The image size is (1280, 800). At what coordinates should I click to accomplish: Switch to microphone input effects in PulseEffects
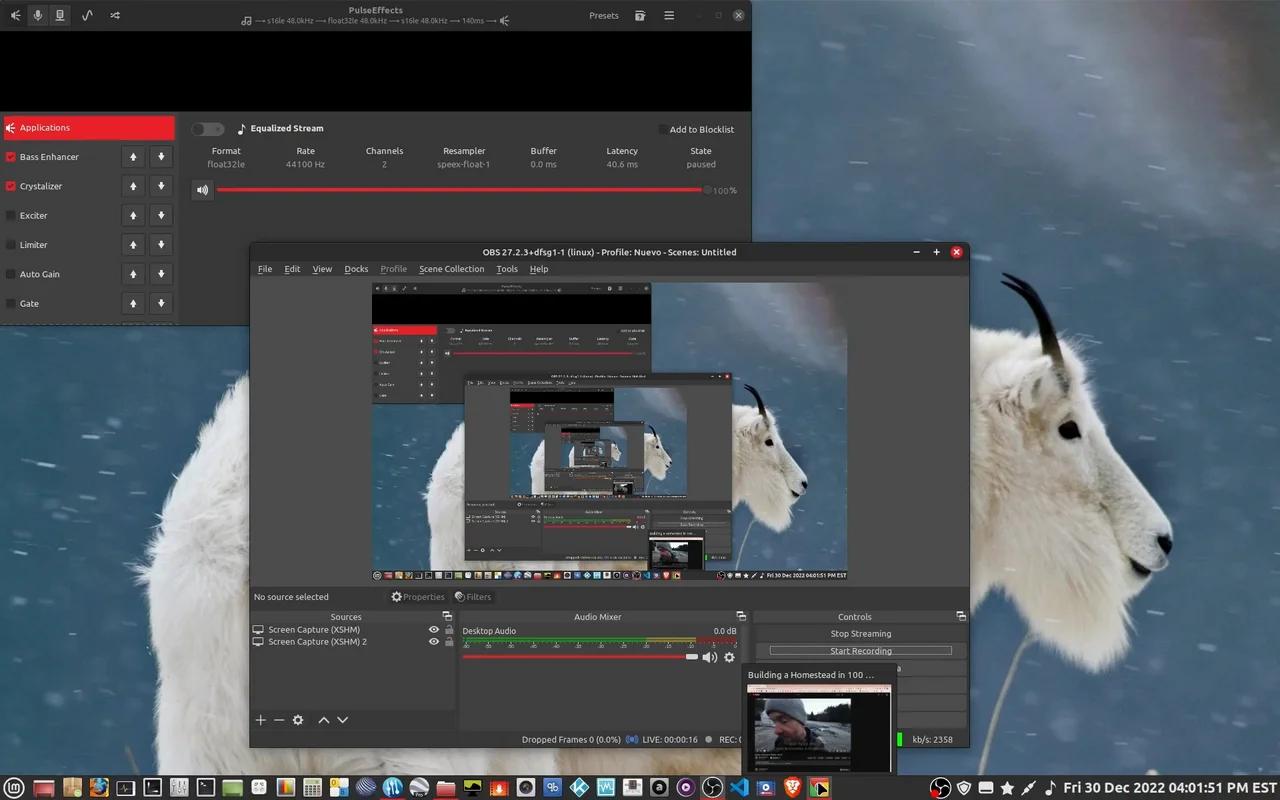pyautogui.click(x=38, y=16)
